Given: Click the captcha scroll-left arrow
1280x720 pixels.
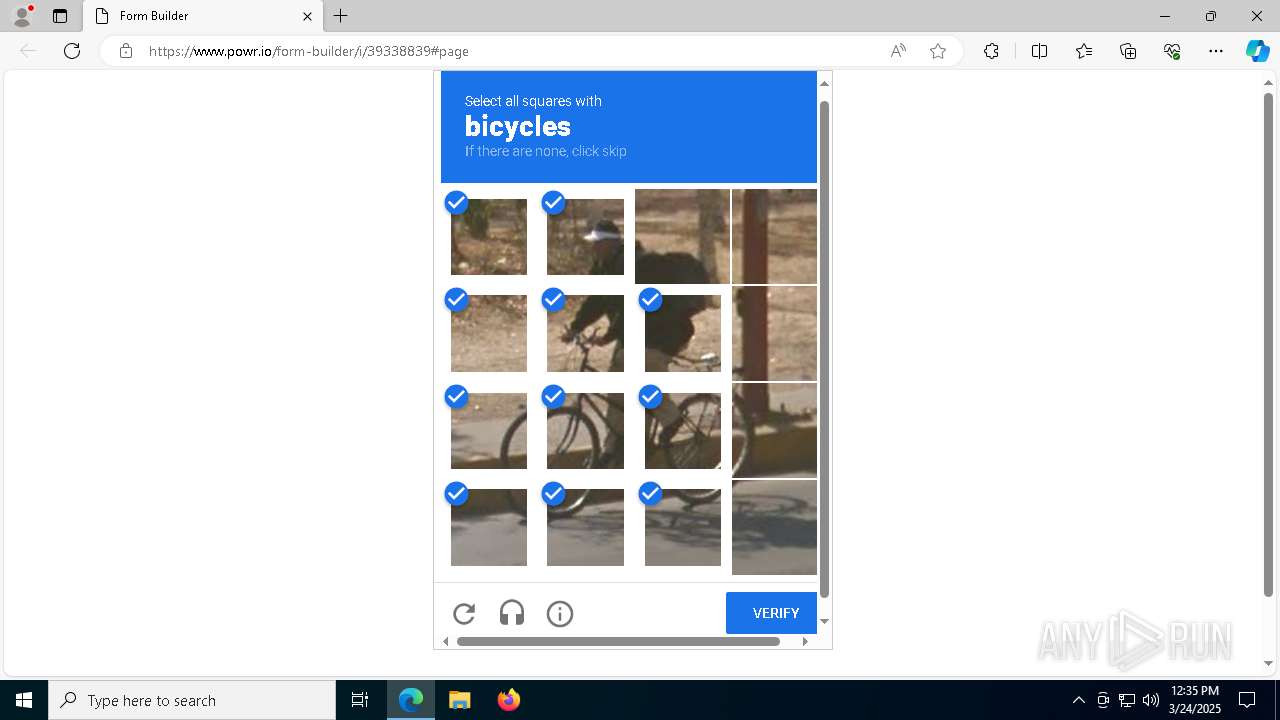Looking at the screenshot, I should (445, 641).
